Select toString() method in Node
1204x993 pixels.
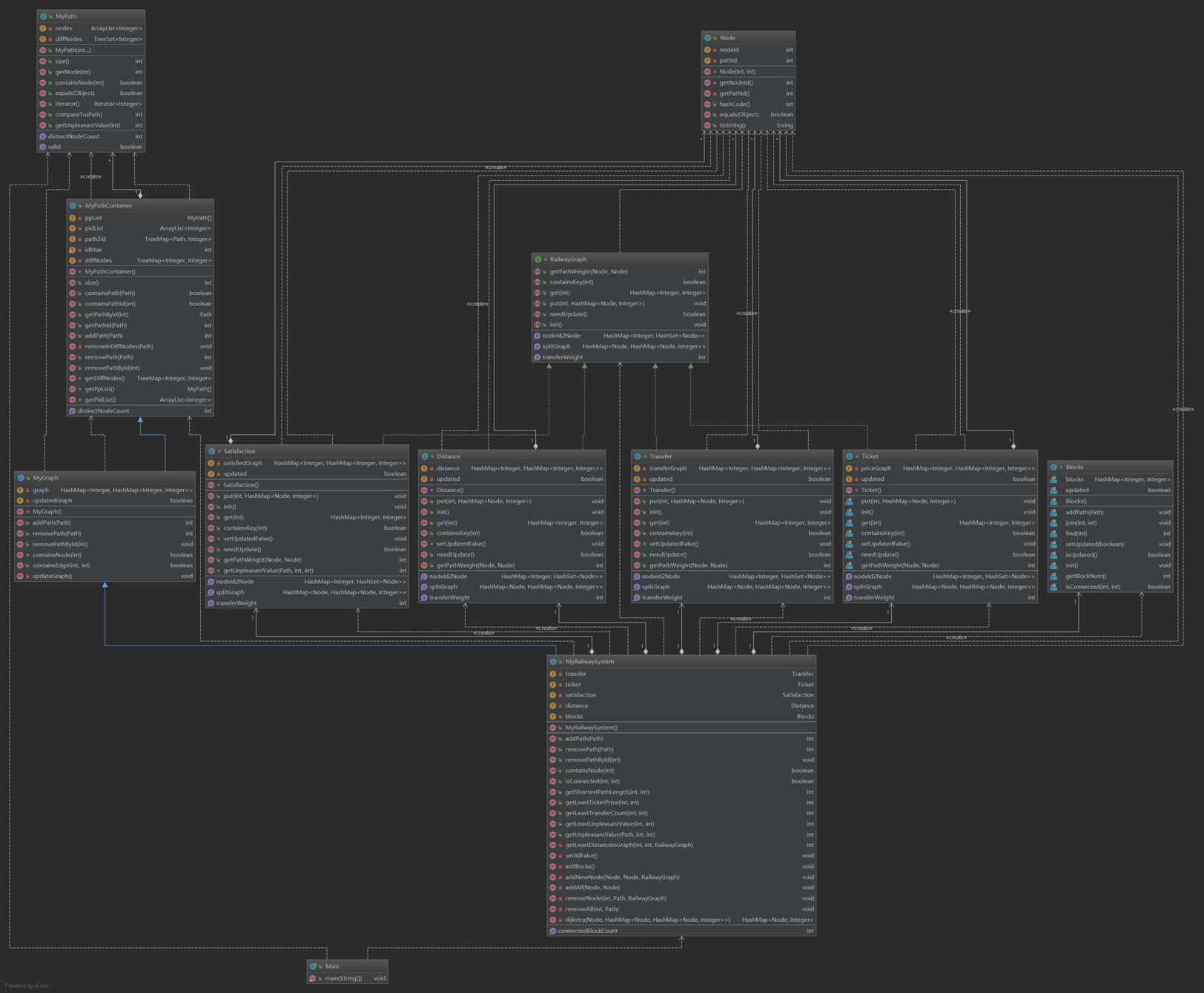732,126
